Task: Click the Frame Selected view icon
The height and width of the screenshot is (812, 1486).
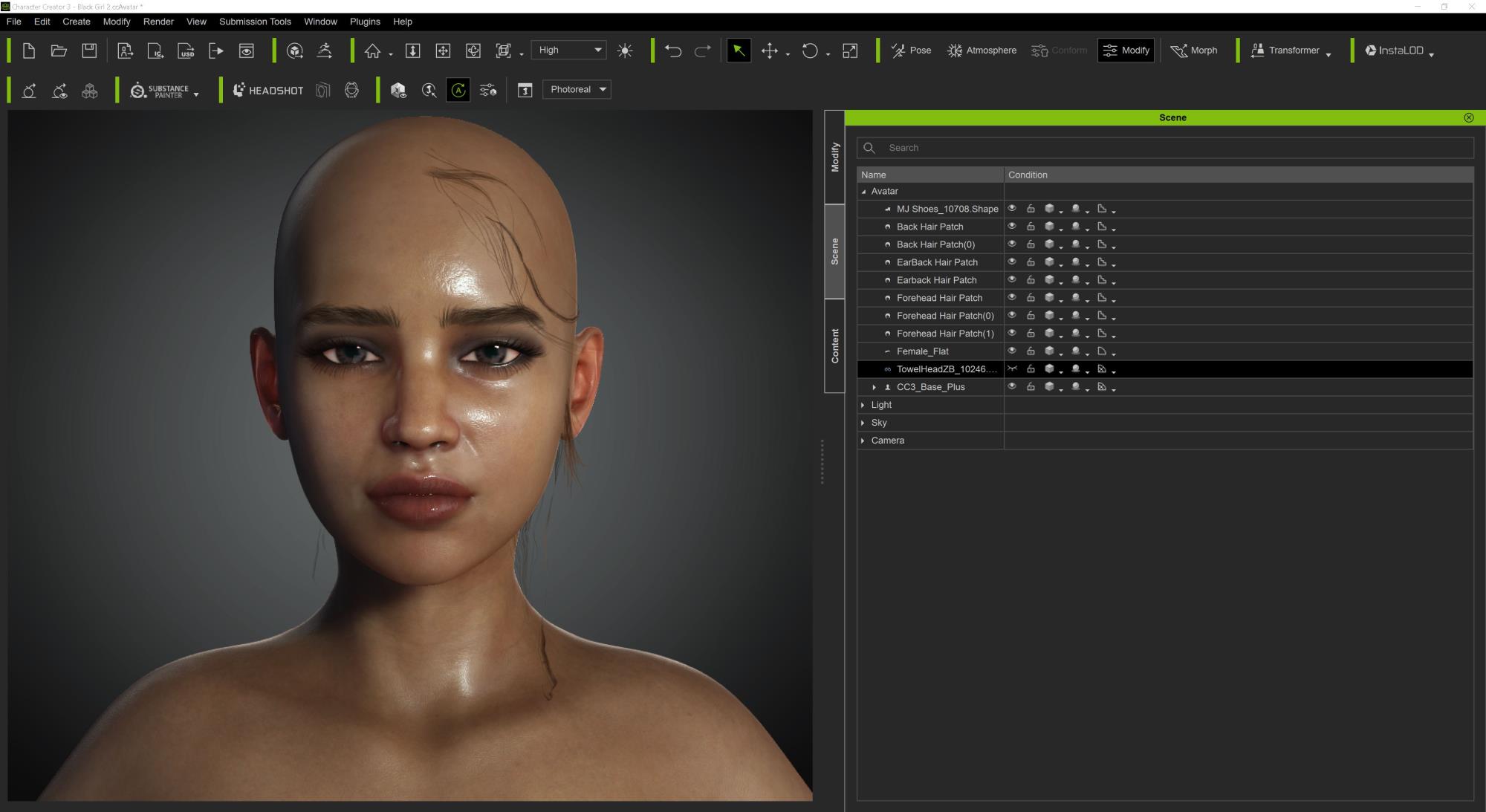Action: 504,51
